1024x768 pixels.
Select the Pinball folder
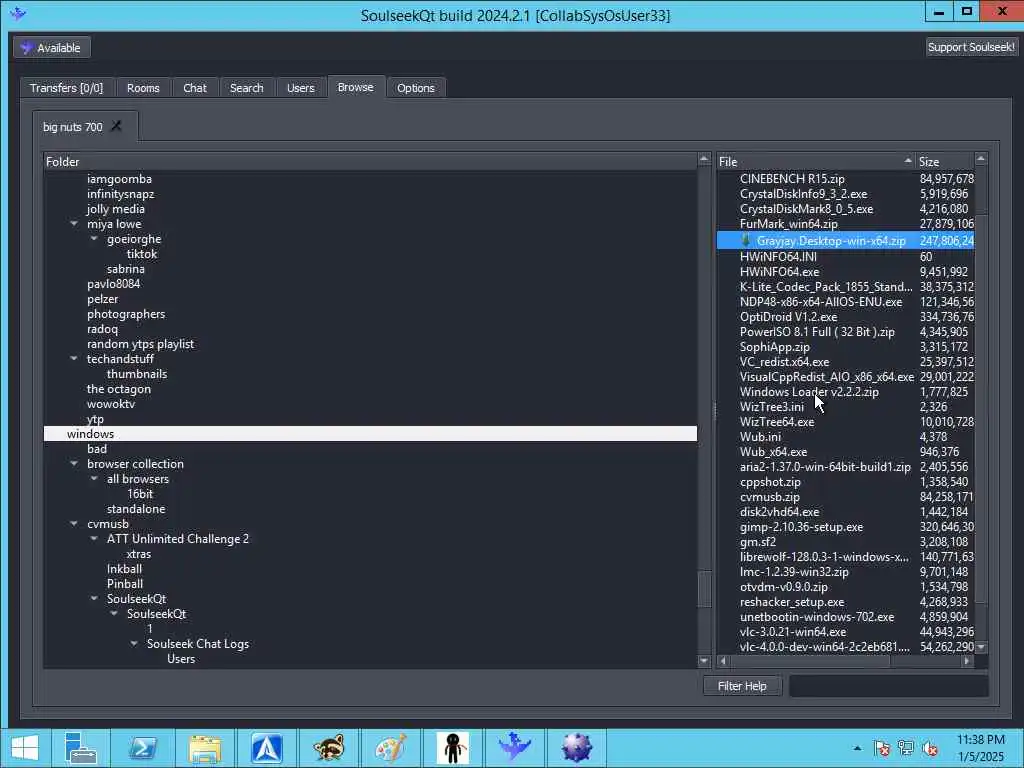tap(125, 584)
